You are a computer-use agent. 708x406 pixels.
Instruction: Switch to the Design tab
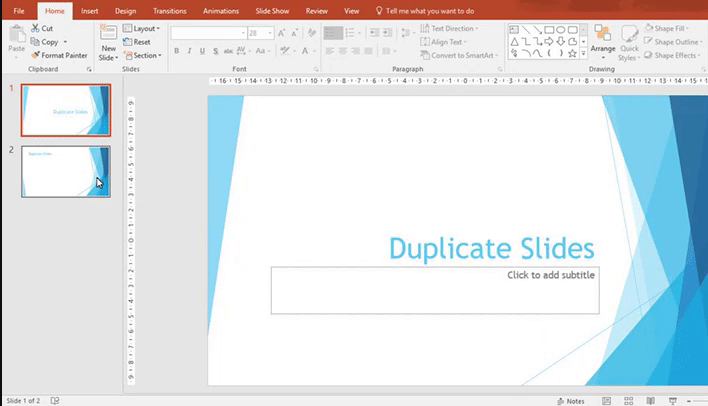click(126, 10)
